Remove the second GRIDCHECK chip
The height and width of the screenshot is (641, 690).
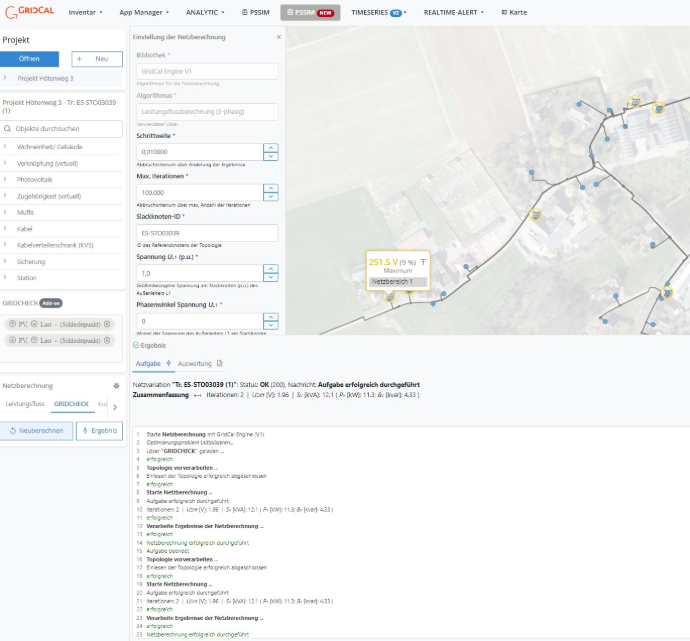(x=108, y=340)
